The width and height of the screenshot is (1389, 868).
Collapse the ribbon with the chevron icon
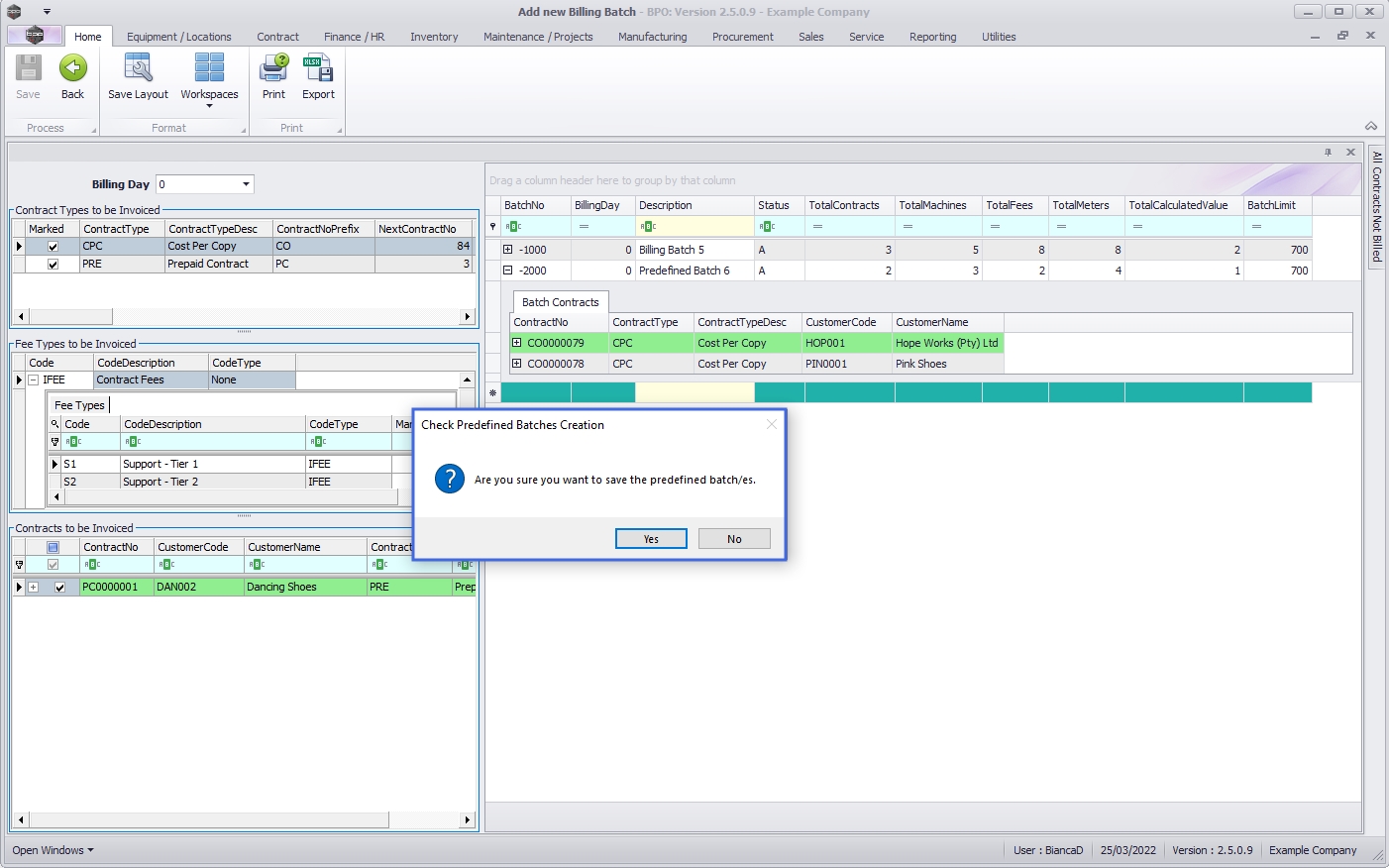click(x=1371, y=126)
